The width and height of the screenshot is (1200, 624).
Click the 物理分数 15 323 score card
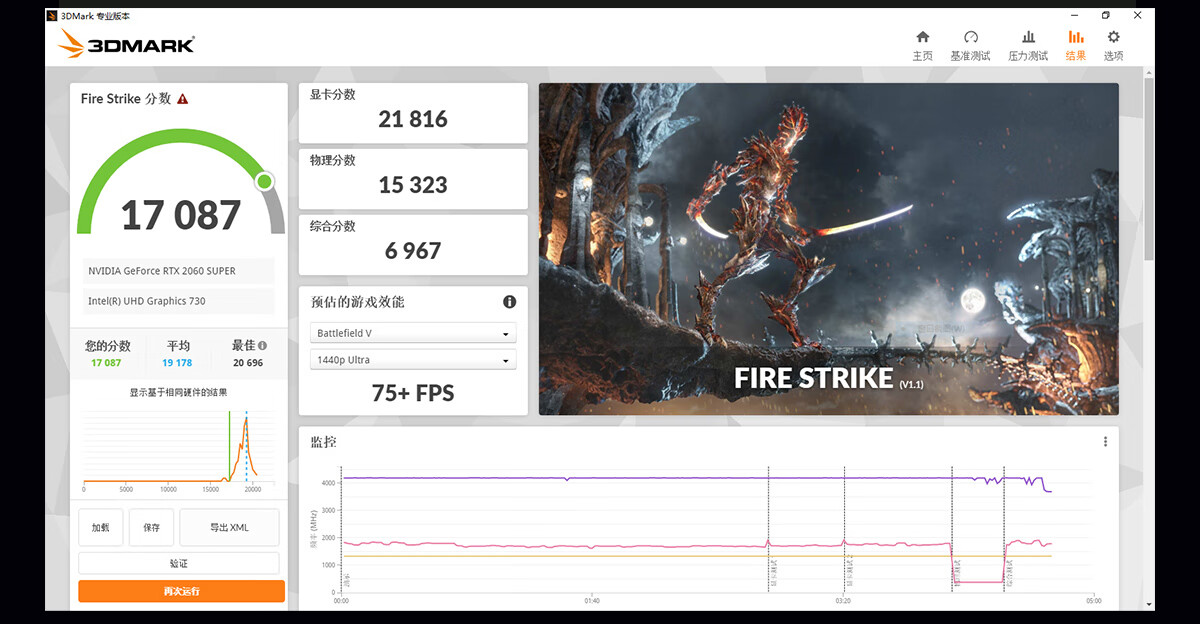(413, 178)
